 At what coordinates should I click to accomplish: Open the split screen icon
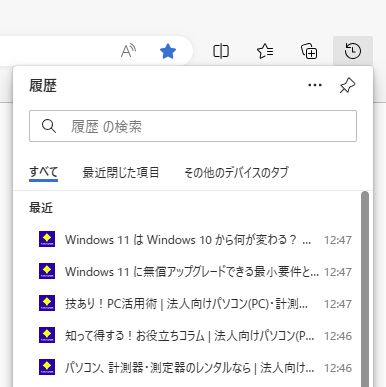coord(221,51)
